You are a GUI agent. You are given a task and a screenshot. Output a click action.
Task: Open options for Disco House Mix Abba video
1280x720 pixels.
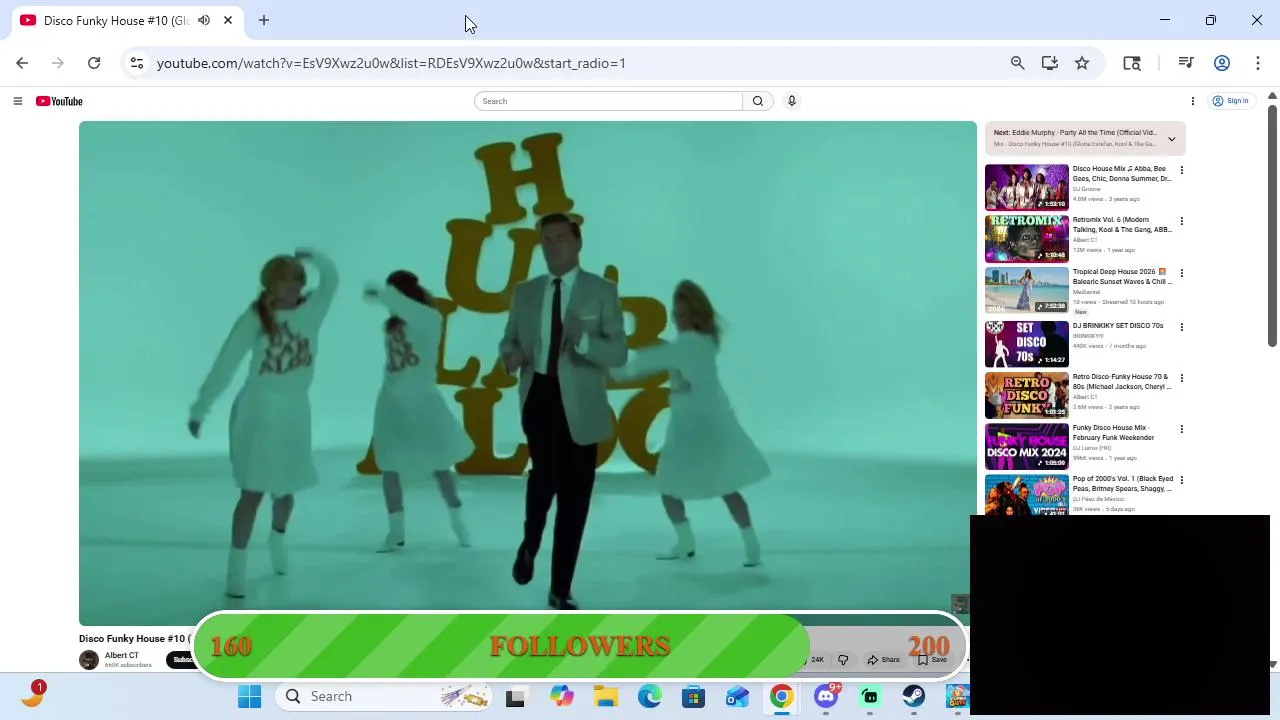point(1182,170)
